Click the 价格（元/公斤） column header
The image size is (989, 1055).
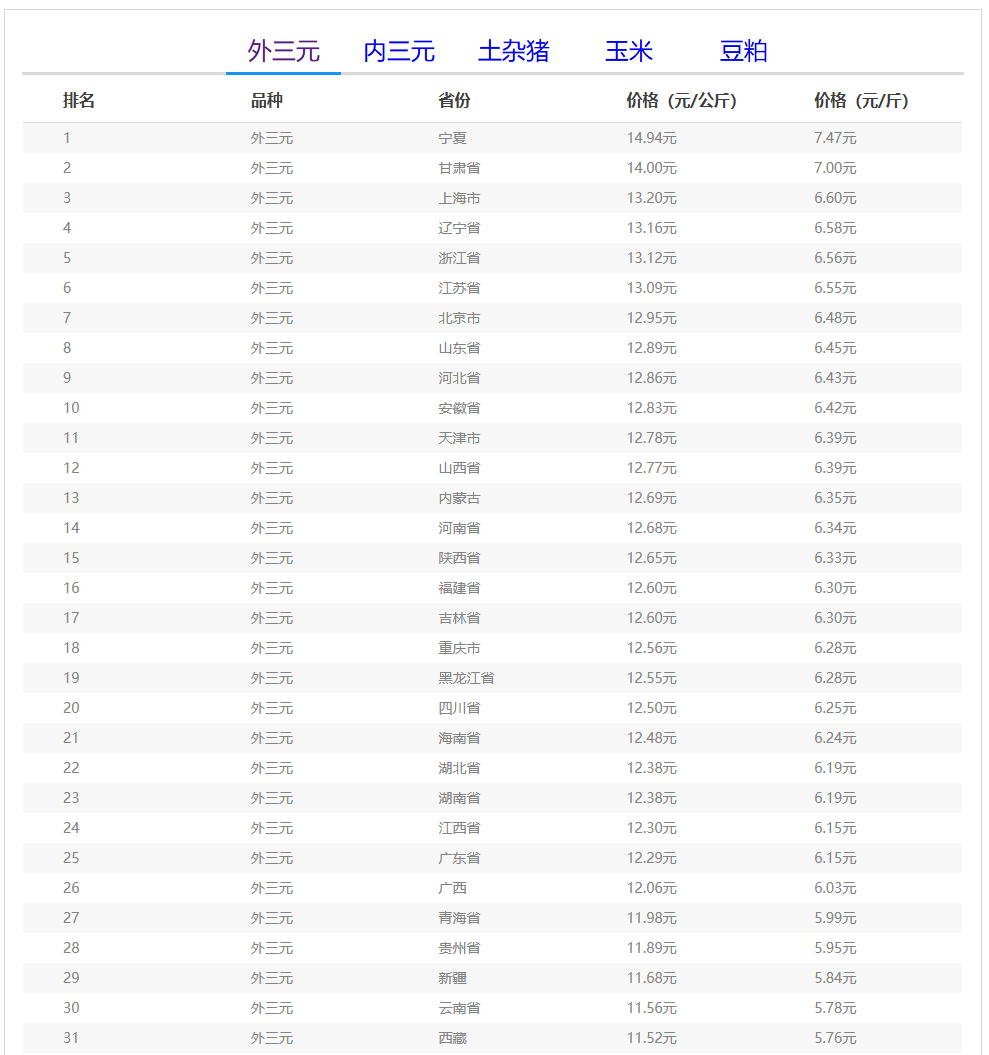pos(681,101)
